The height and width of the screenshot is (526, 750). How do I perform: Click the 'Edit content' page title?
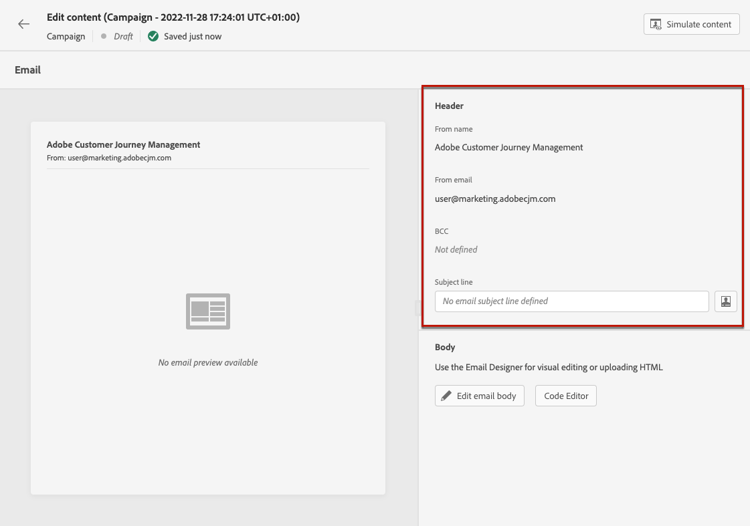(x=173, y=17)
